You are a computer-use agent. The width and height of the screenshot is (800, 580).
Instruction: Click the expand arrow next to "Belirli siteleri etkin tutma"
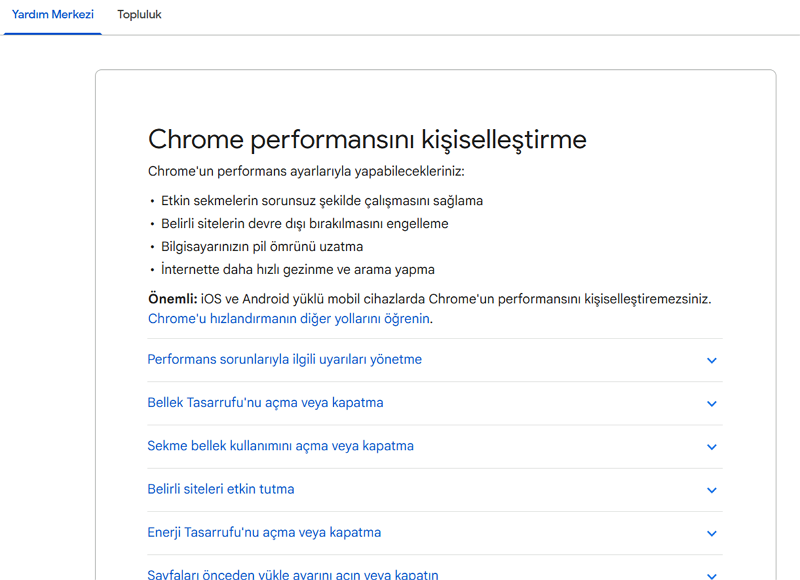(x=712, y=490)
